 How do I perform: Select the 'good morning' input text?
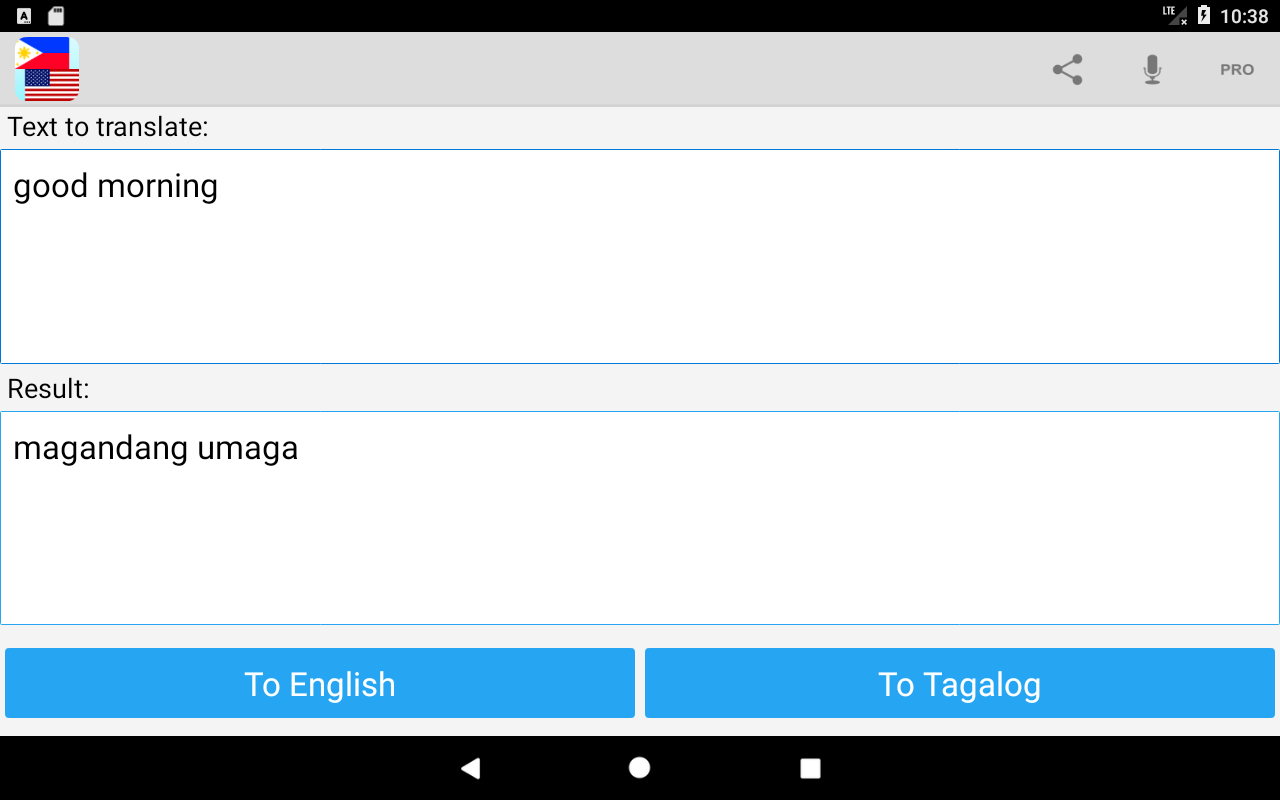click(x=115, y=186)
